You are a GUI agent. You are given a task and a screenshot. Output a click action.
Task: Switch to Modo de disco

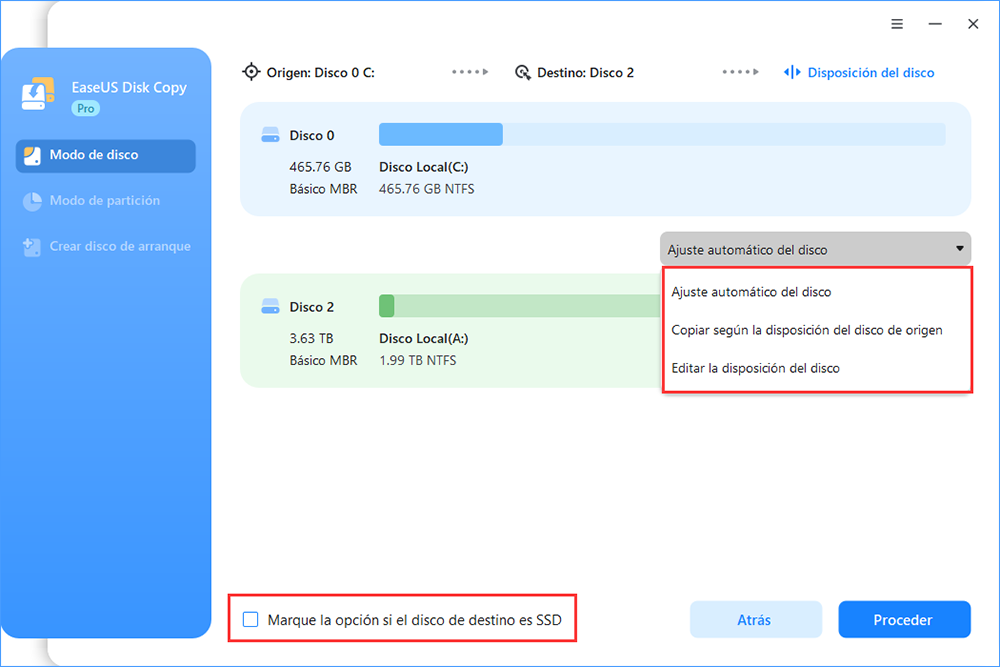coord(106,156)
